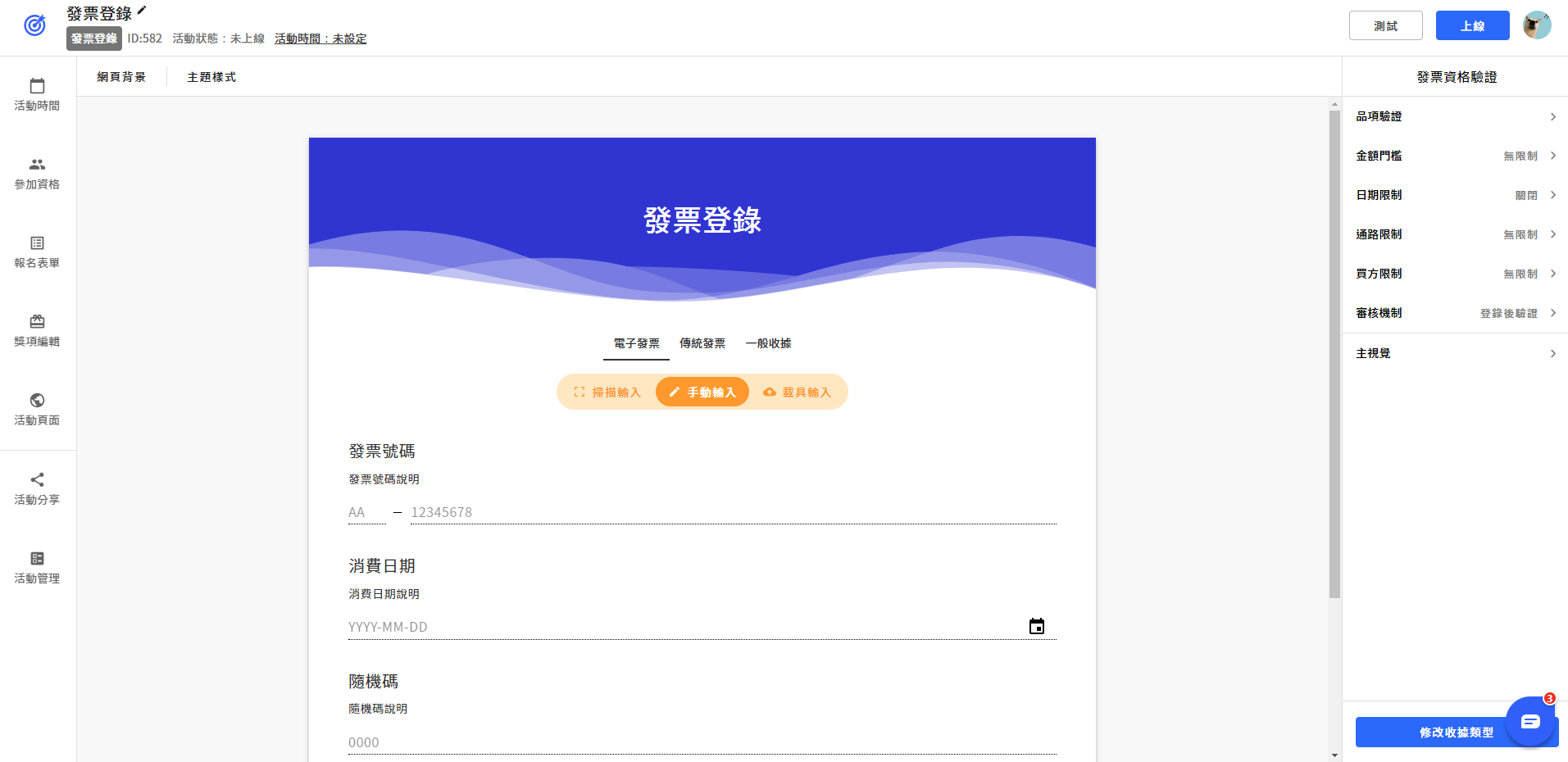Open the calendar picker next to 消費日期
Screen dimensions: 1568x762
(1037, 626)
